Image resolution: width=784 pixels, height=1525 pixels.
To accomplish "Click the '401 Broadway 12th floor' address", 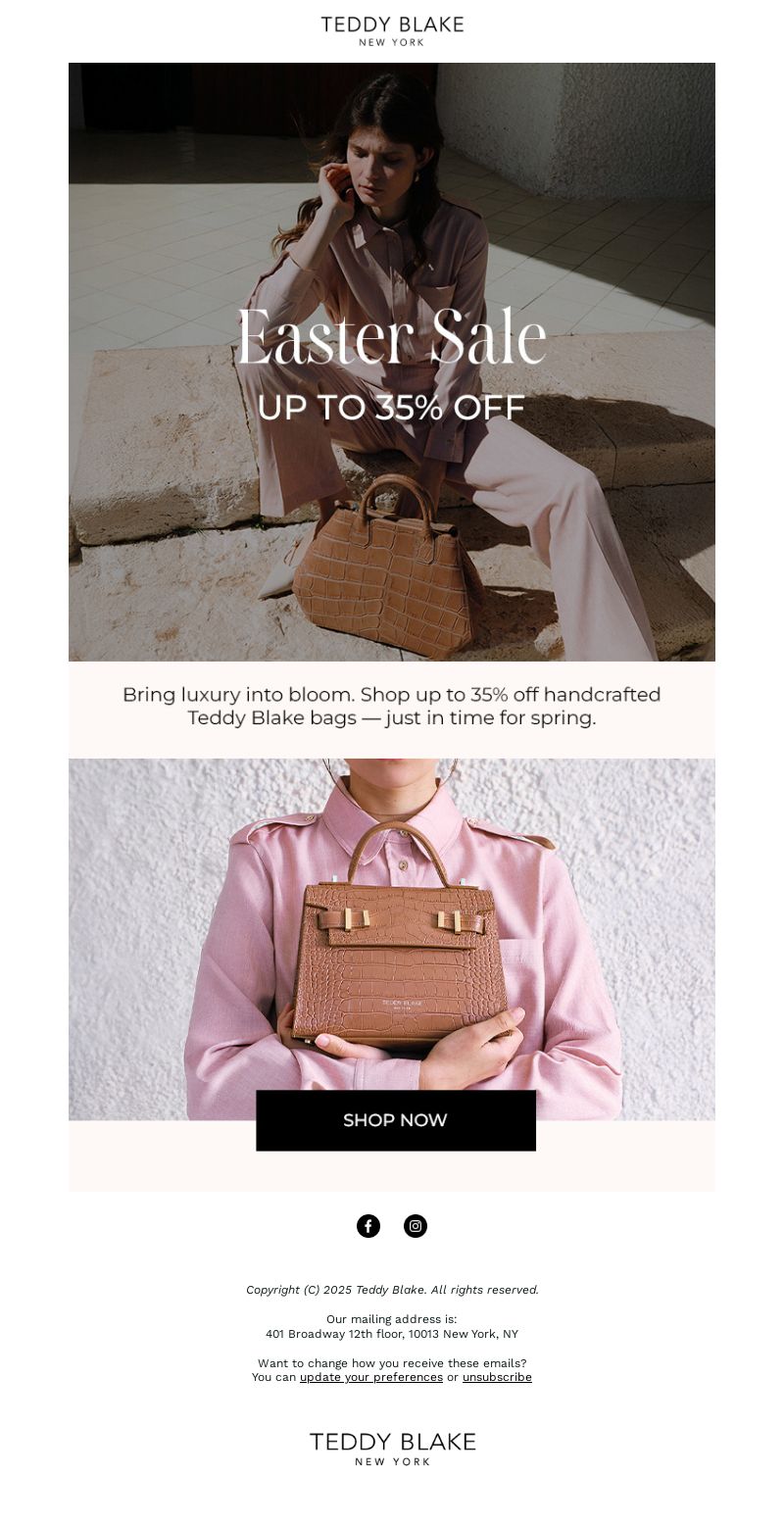I will pyautogui.click(x=392, y=1334).
